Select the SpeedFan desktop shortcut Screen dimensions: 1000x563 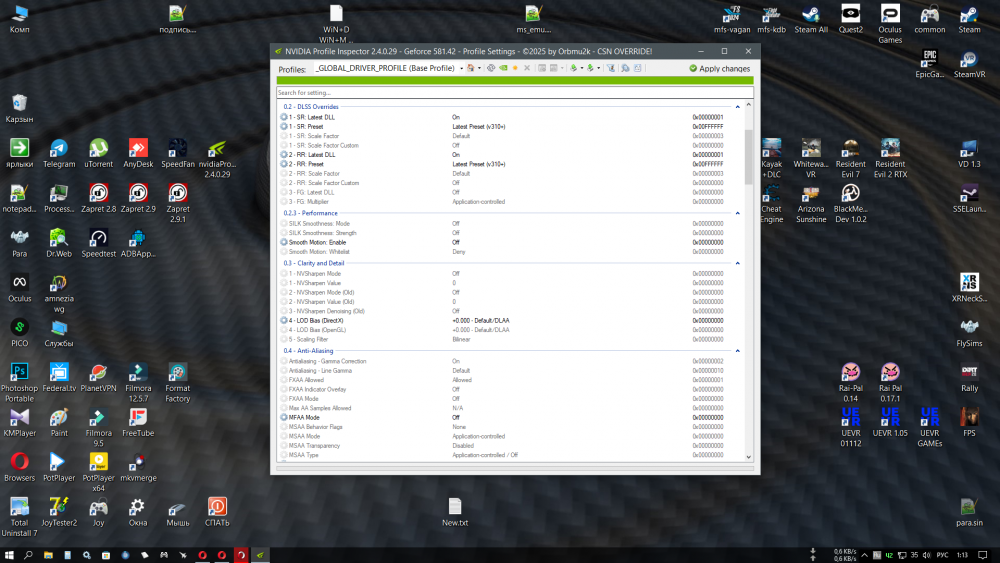click(177, 154)
